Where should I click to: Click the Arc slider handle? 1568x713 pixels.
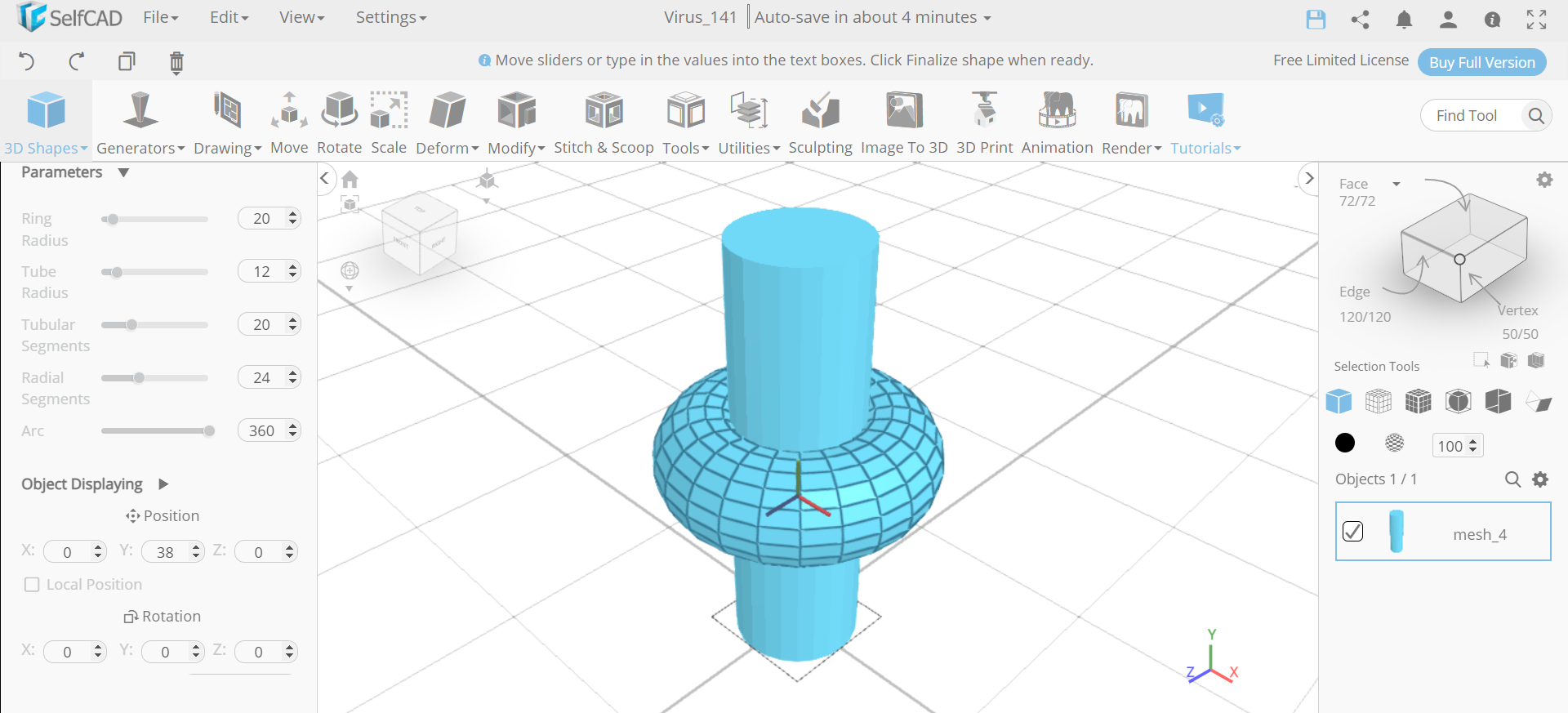click(209, 431)
